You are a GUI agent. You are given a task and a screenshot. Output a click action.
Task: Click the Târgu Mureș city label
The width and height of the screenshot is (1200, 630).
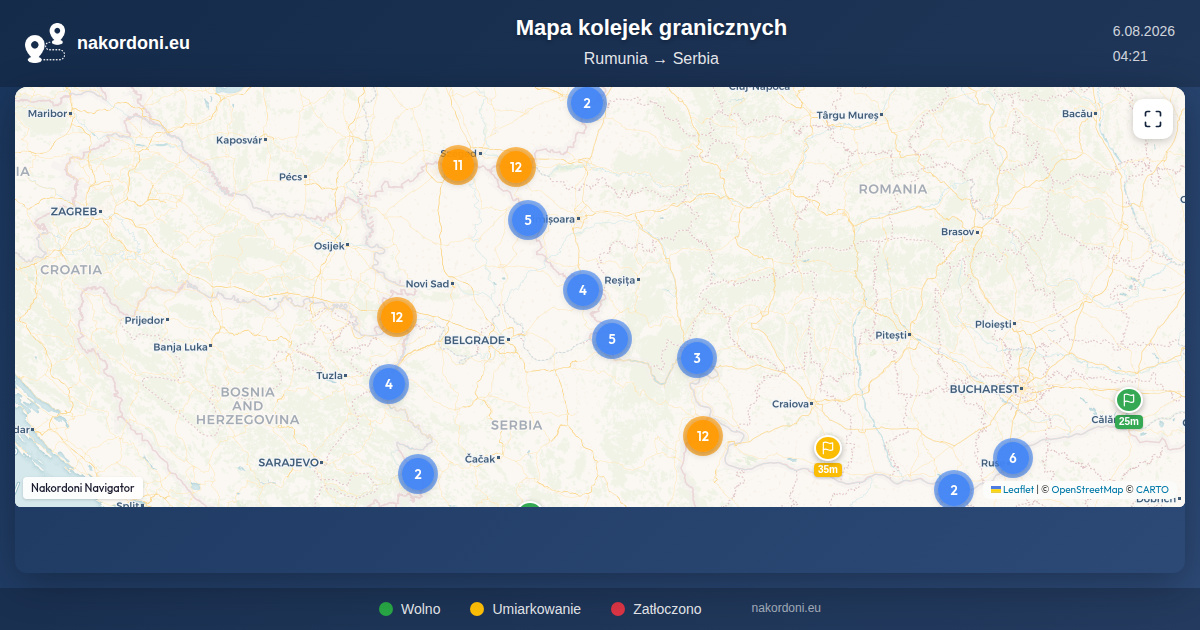point(847,115)
